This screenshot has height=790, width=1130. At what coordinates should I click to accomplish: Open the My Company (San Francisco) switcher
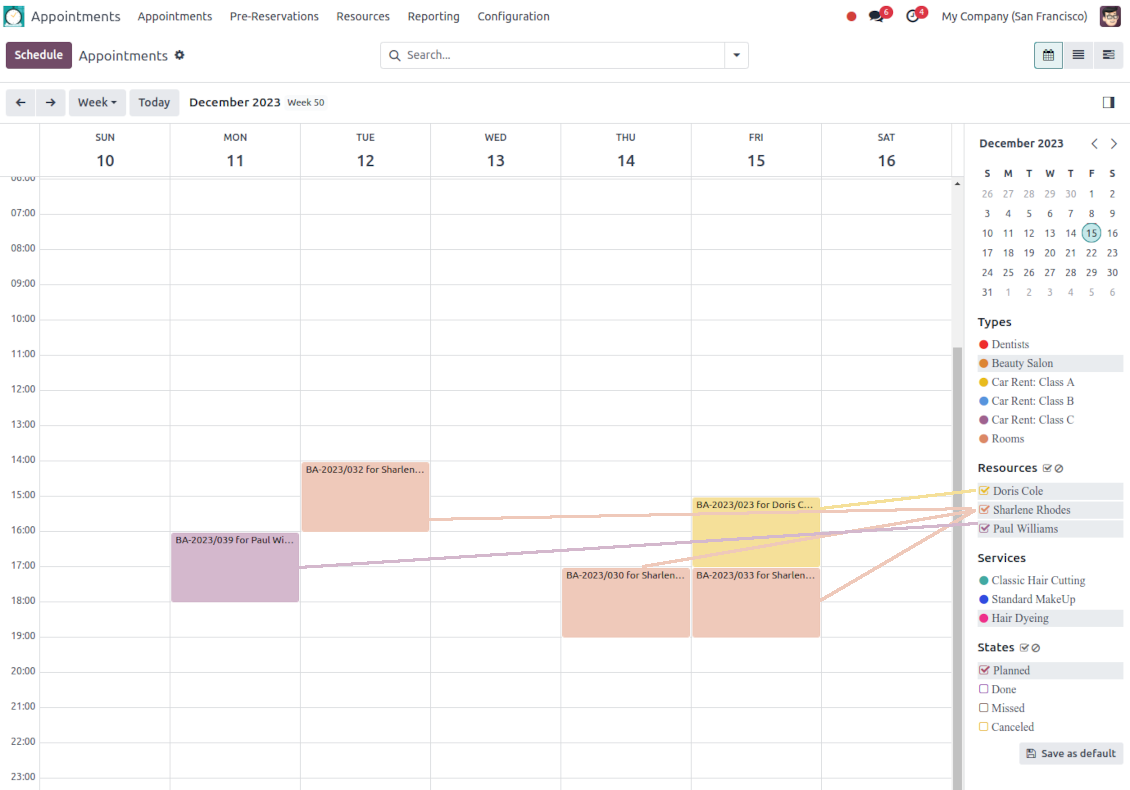click(1014, 16)
